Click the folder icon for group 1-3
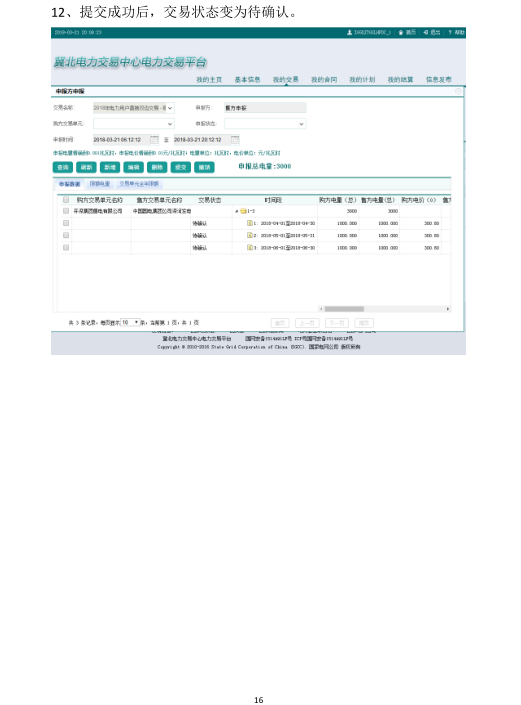Viewport: 521px width, 705px height. click(243, 211)
